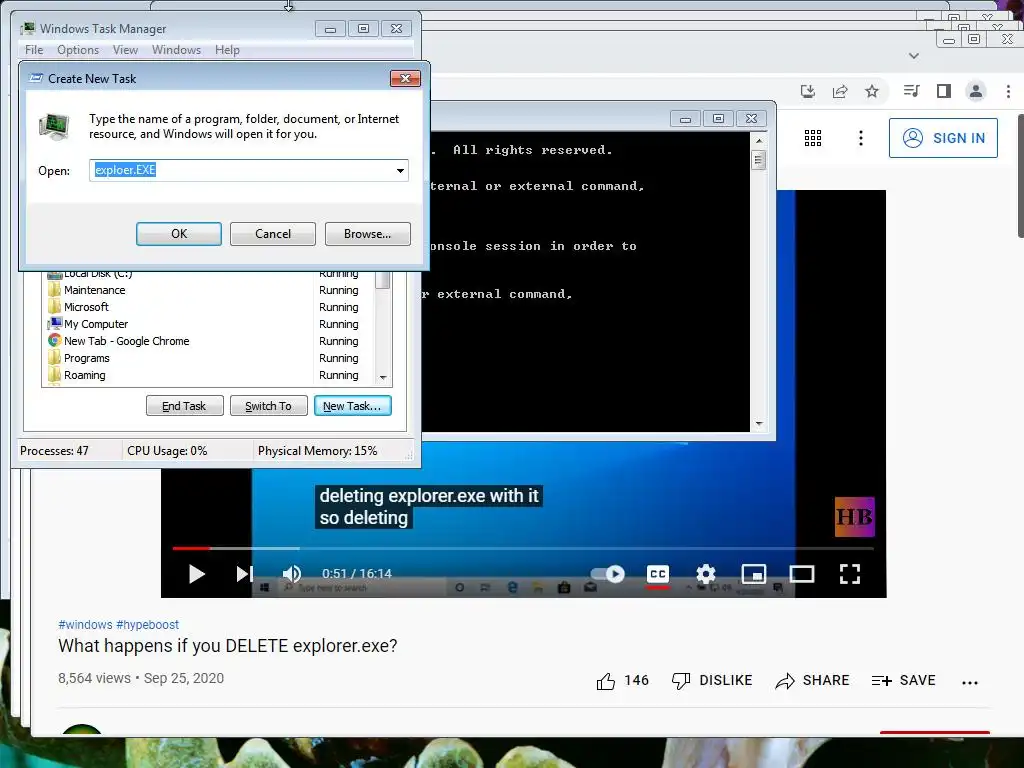Image resolution: width=1024 pixels, height=768 pixels.
Task: Toggle closed captions CC button
Action: (658, 574)
